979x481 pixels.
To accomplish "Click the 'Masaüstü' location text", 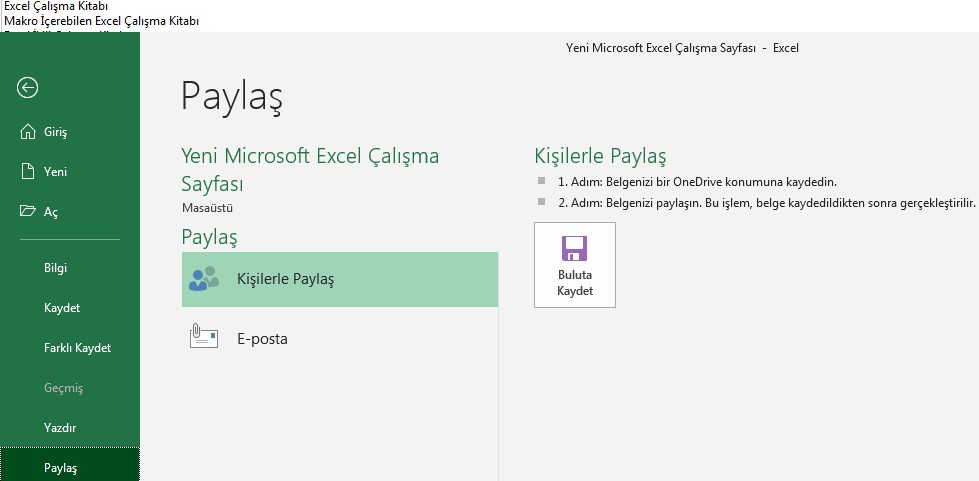I will pos(207,208).
